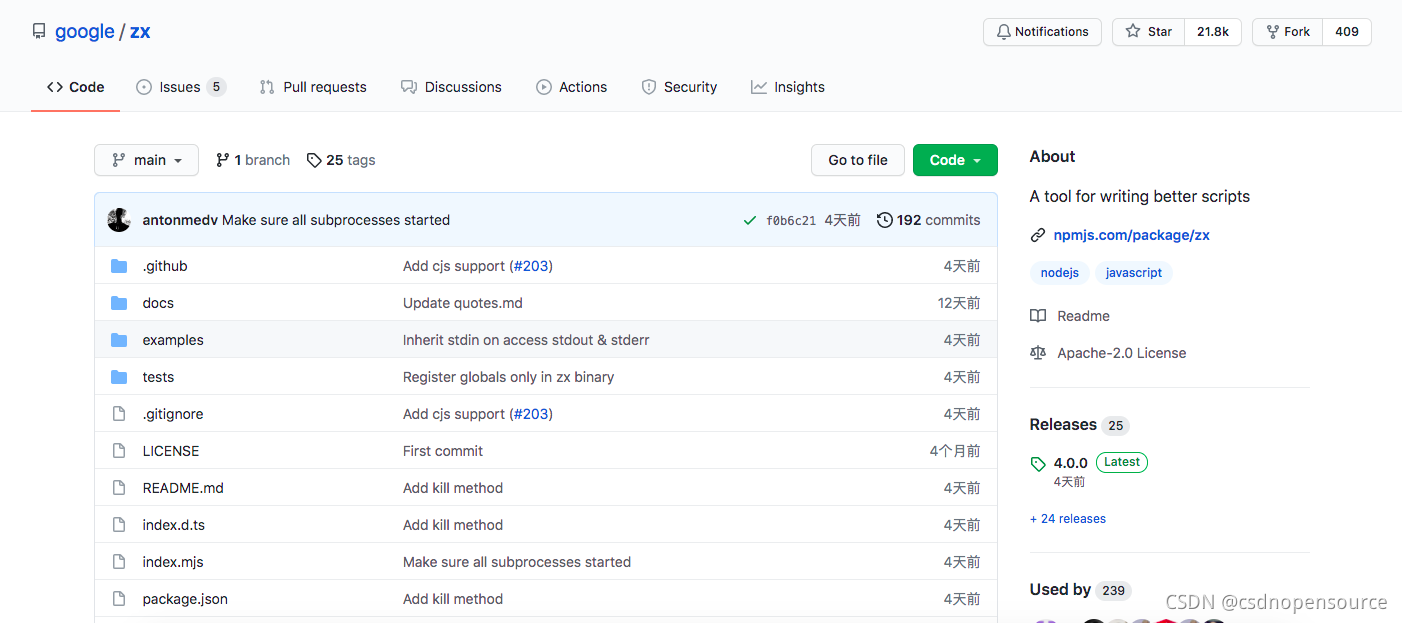The height and width of the screenshot is (623, 1402).
Task: Open the Register globals only commit message
Action: coord(508,377)
